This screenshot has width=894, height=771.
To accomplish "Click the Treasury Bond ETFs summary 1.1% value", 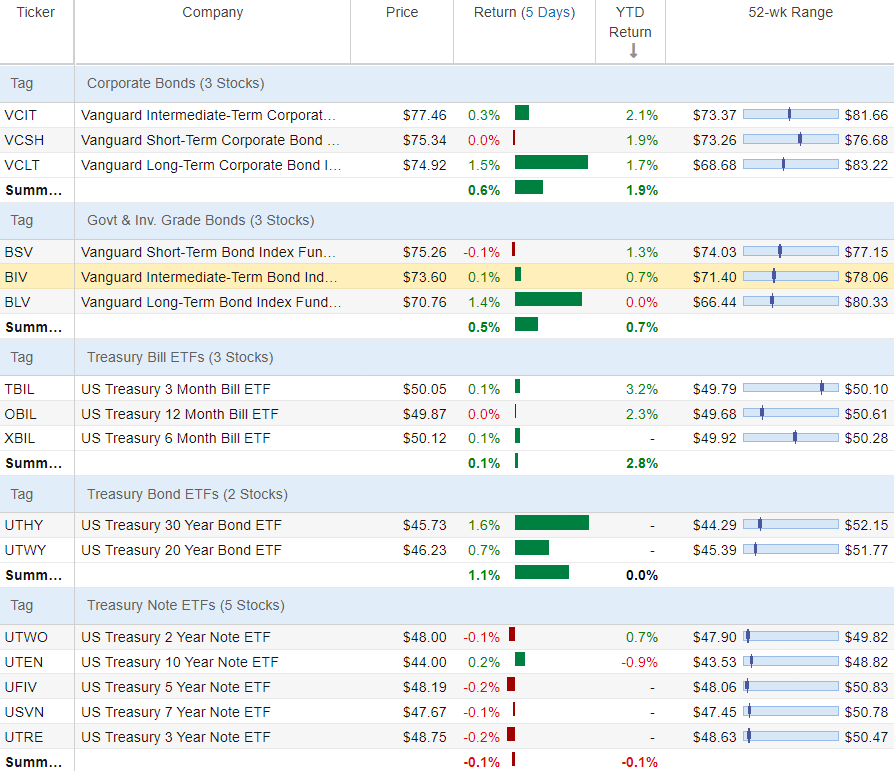I will point(484,575).
